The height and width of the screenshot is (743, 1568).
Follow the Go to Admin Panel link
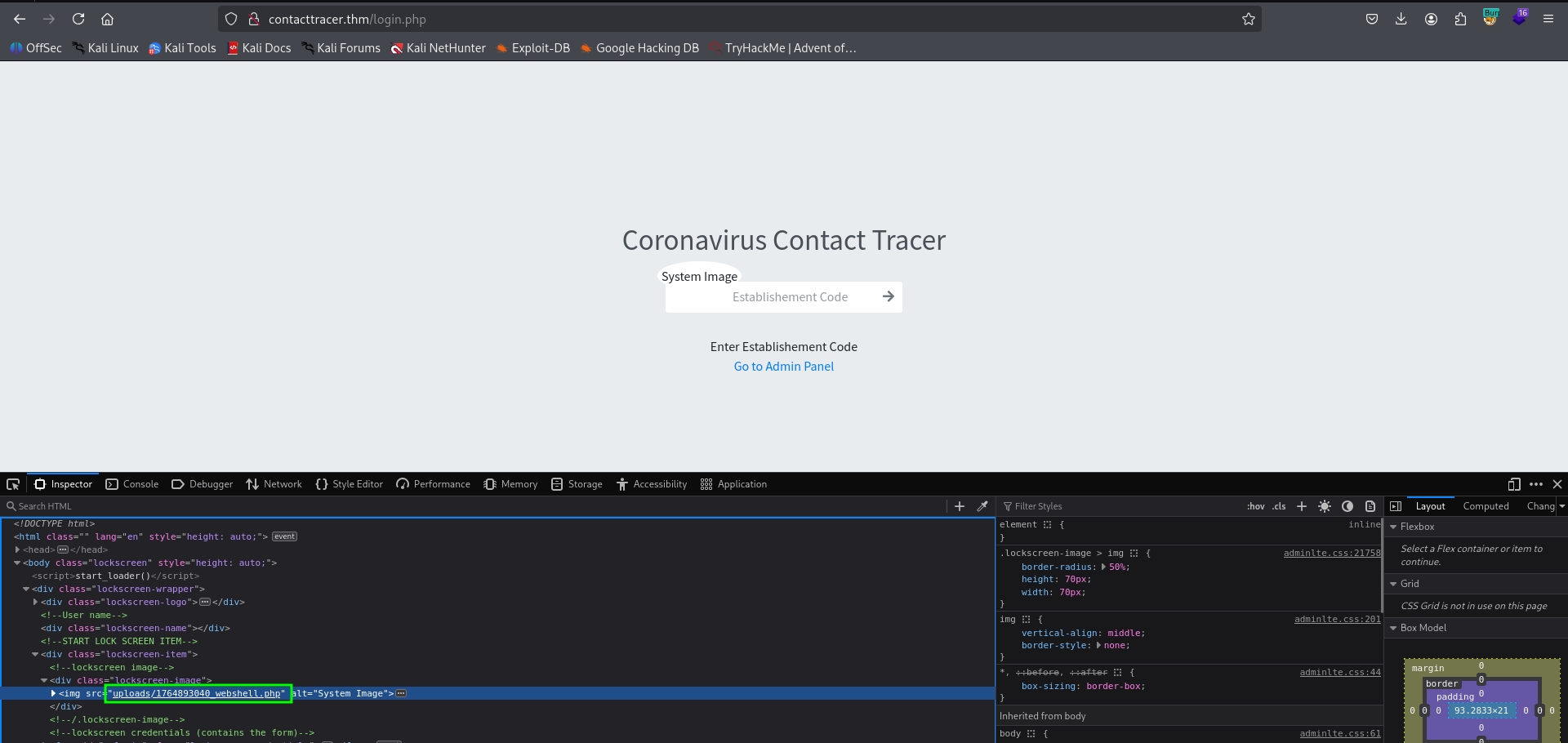tap(783, 367)
